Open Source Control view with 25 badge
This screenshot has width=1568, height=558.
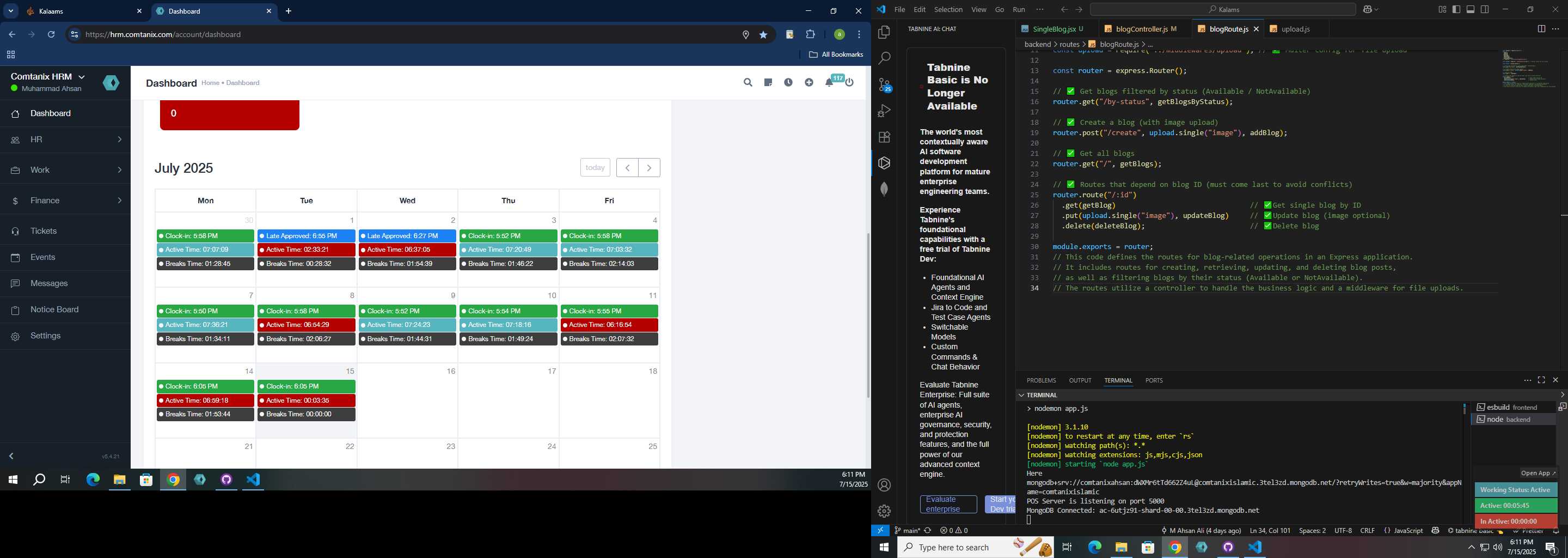(884, 84)
